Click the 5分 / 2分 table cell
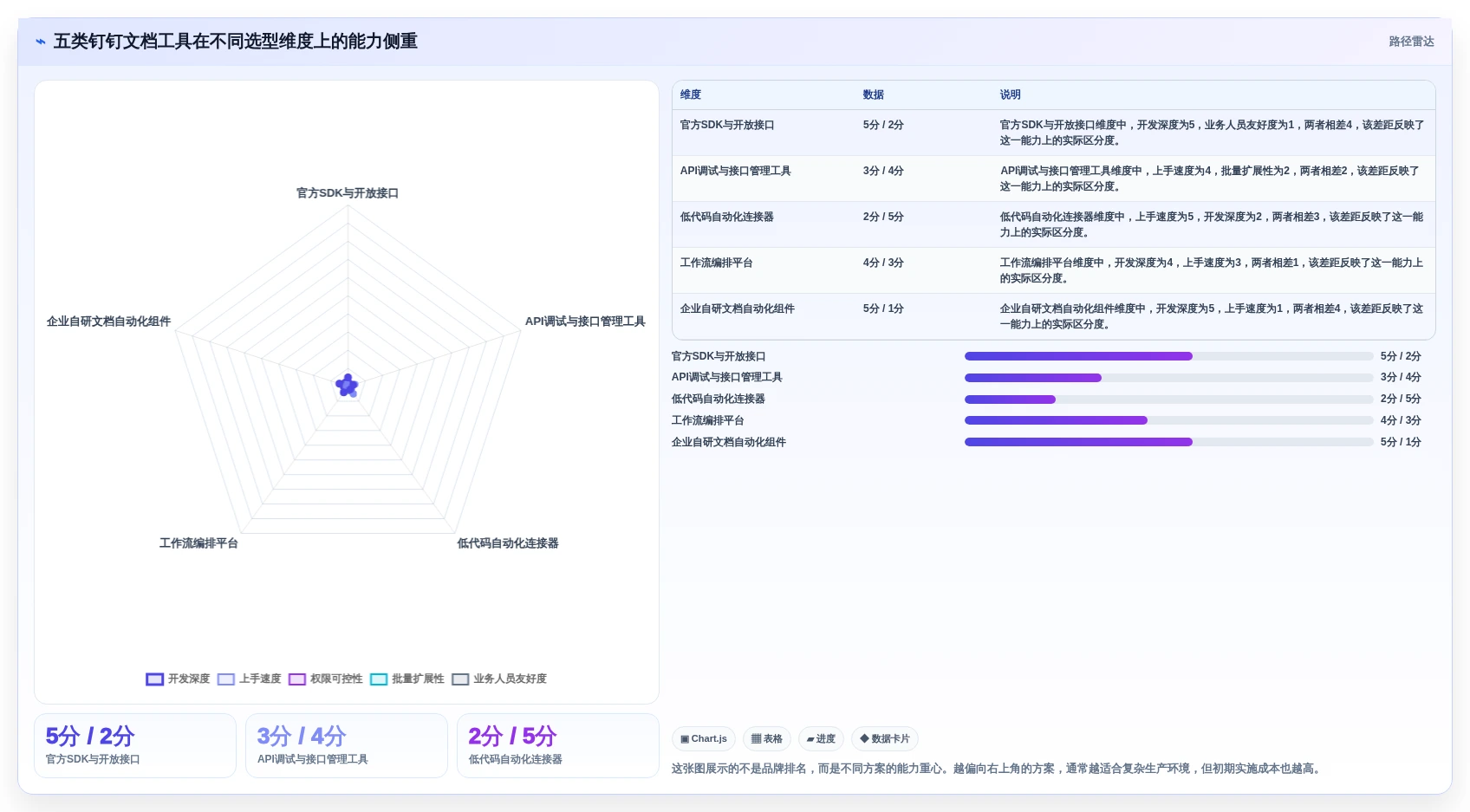 [883, 125]
